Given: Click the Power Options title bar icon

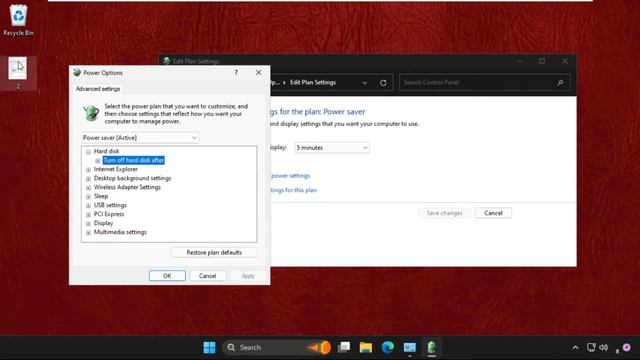Looking at the screenshot, I should [77, 73].
